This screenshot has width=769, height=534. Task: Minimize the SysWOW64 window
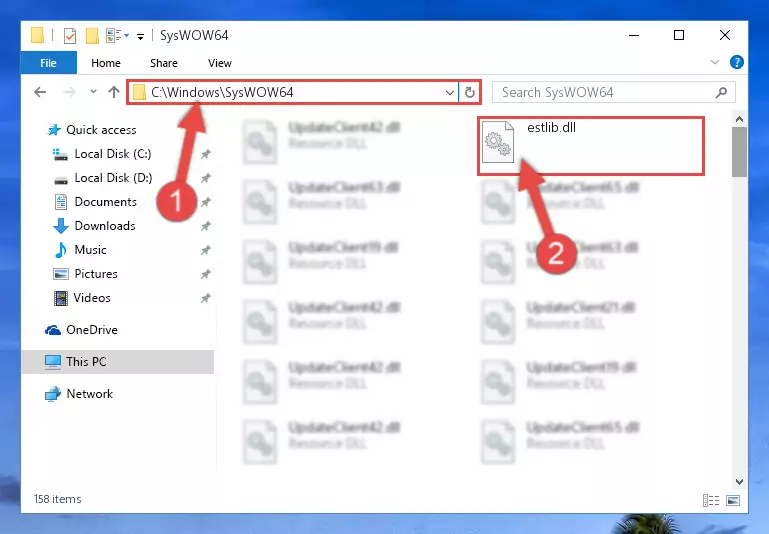point(634,35)
